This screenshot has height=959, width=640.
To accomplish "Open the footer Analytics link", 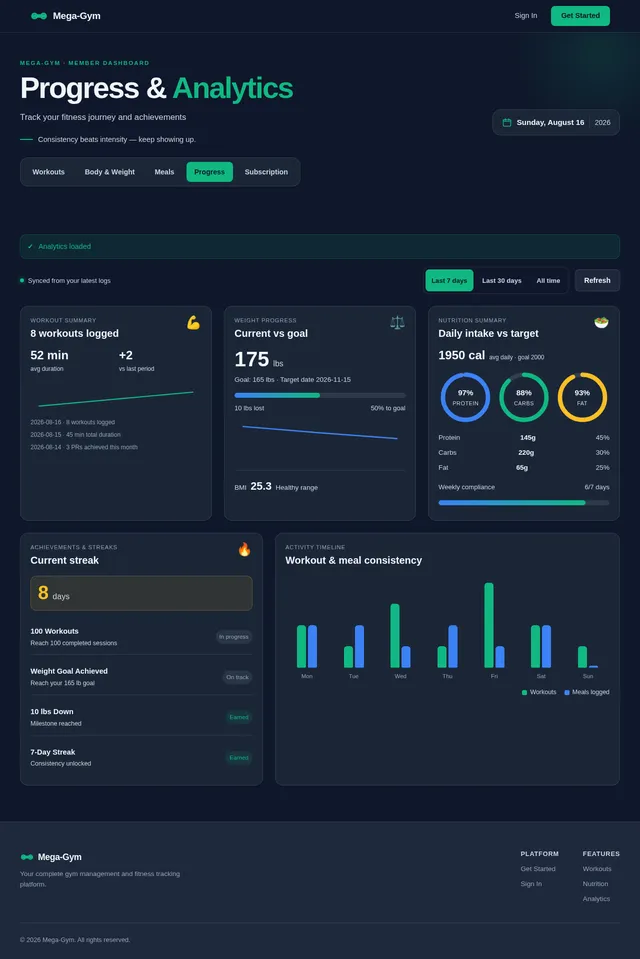I will tap(596, 899).
